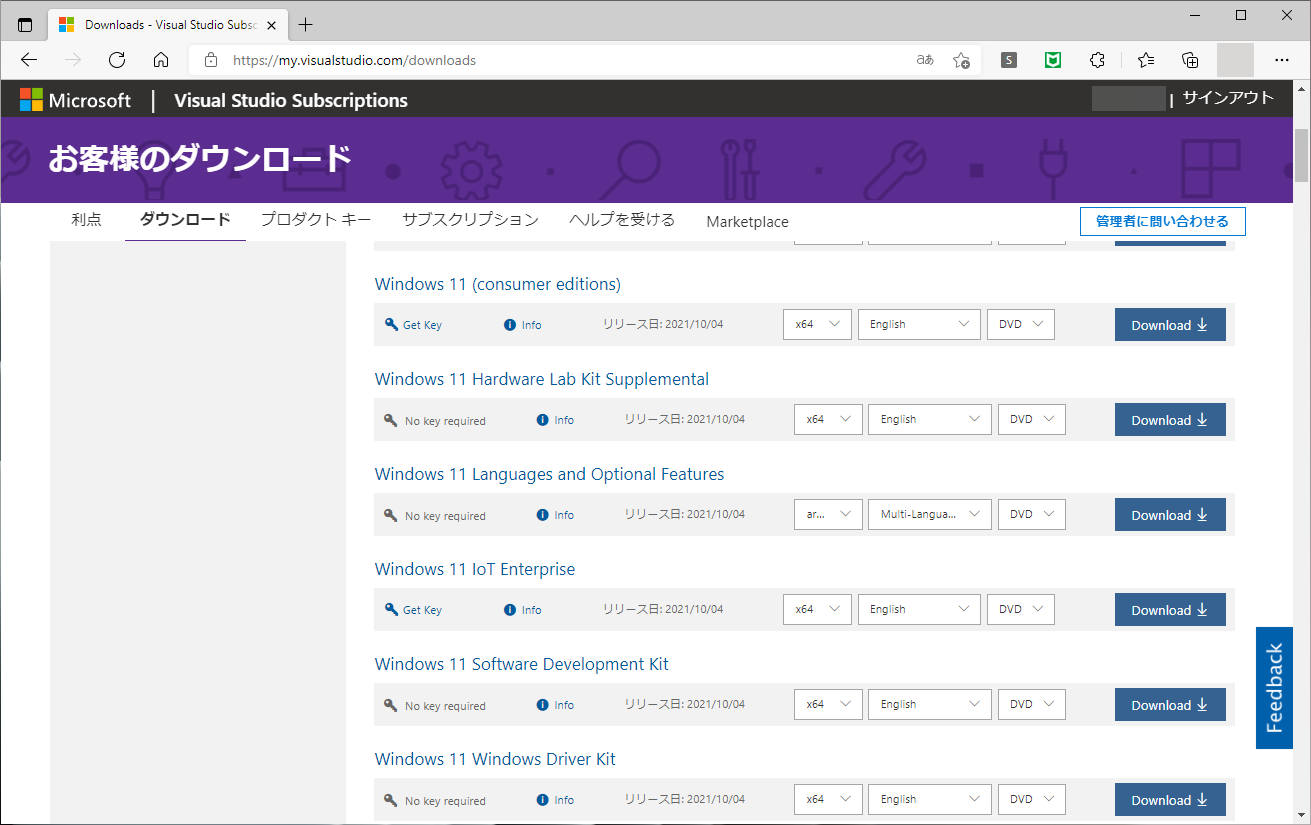
Task: Click 'No key required' in Software Development Kit row
Action: coord(445,706)
